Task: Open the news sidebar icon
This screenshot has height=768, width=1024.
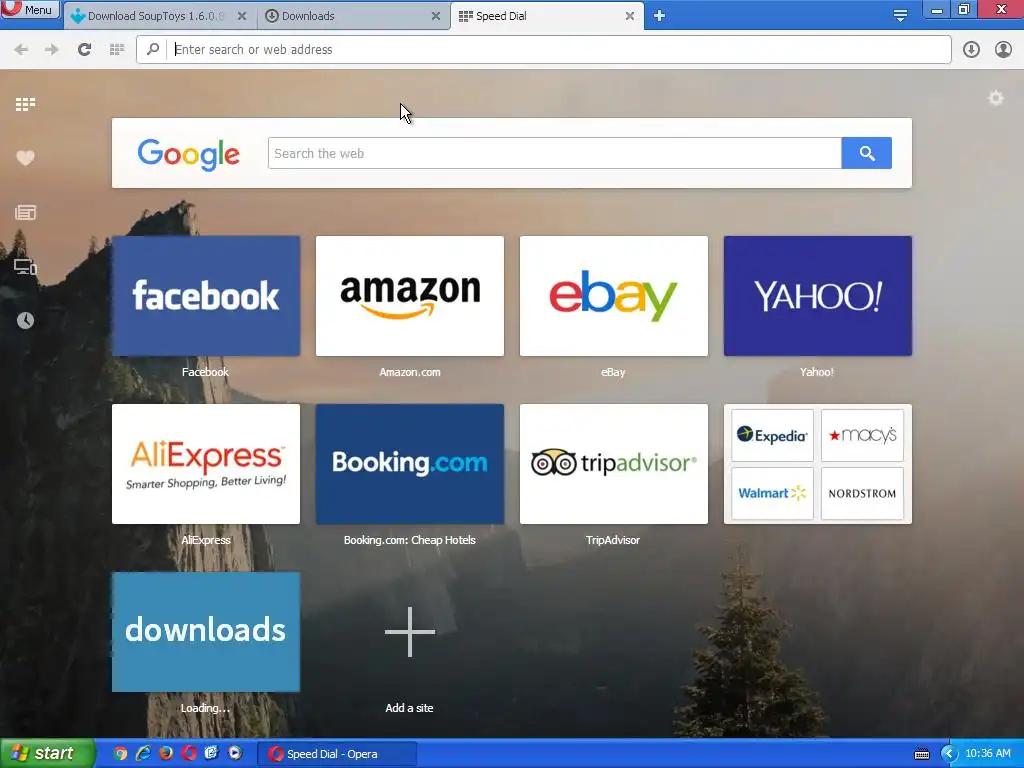Action: (x=25, y=212)
